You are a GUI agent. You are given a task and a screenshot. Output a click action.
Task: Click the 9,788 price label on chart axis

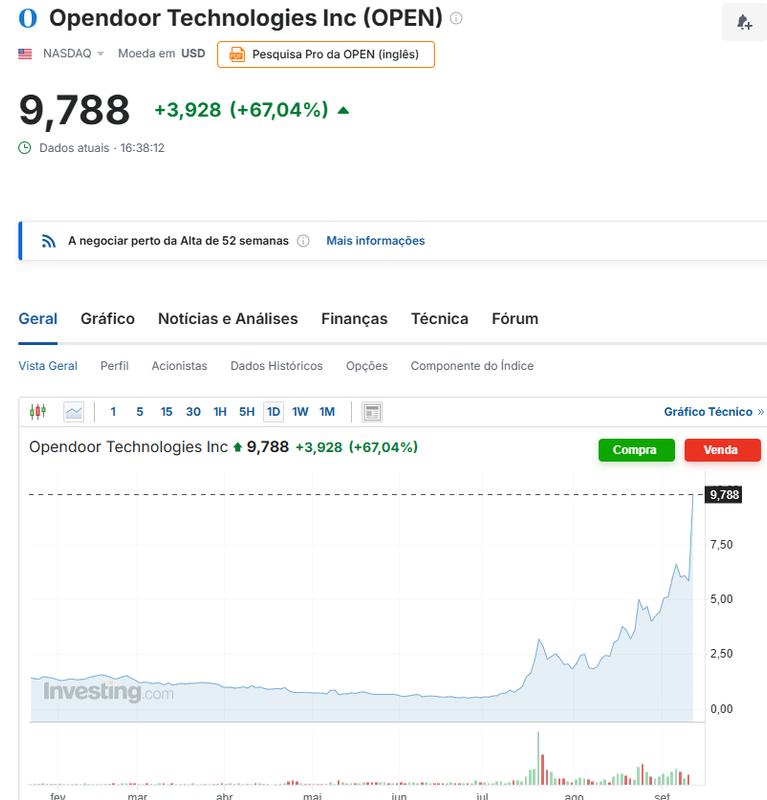[724, 494]
